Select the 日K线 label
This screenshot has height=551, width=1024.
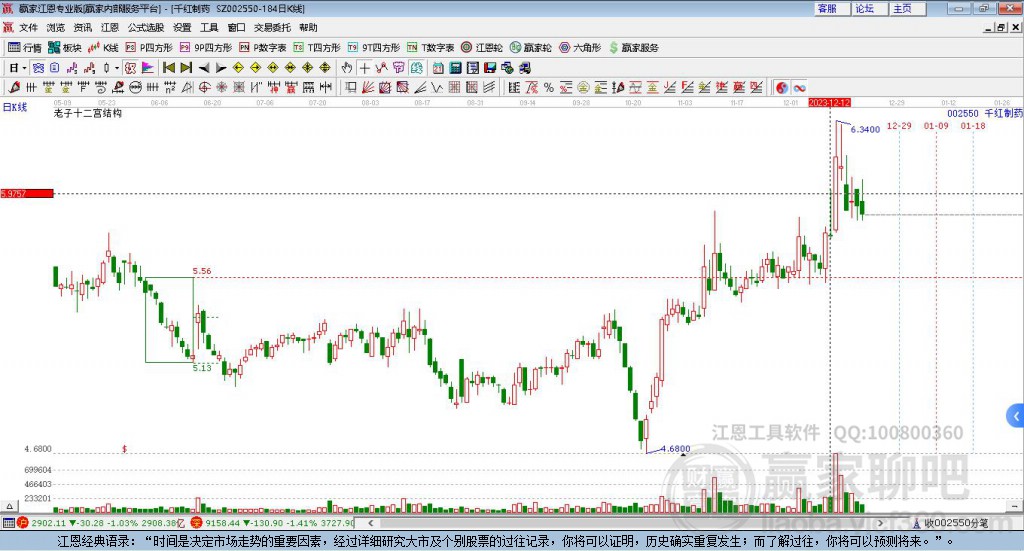(x=15, y=107)
